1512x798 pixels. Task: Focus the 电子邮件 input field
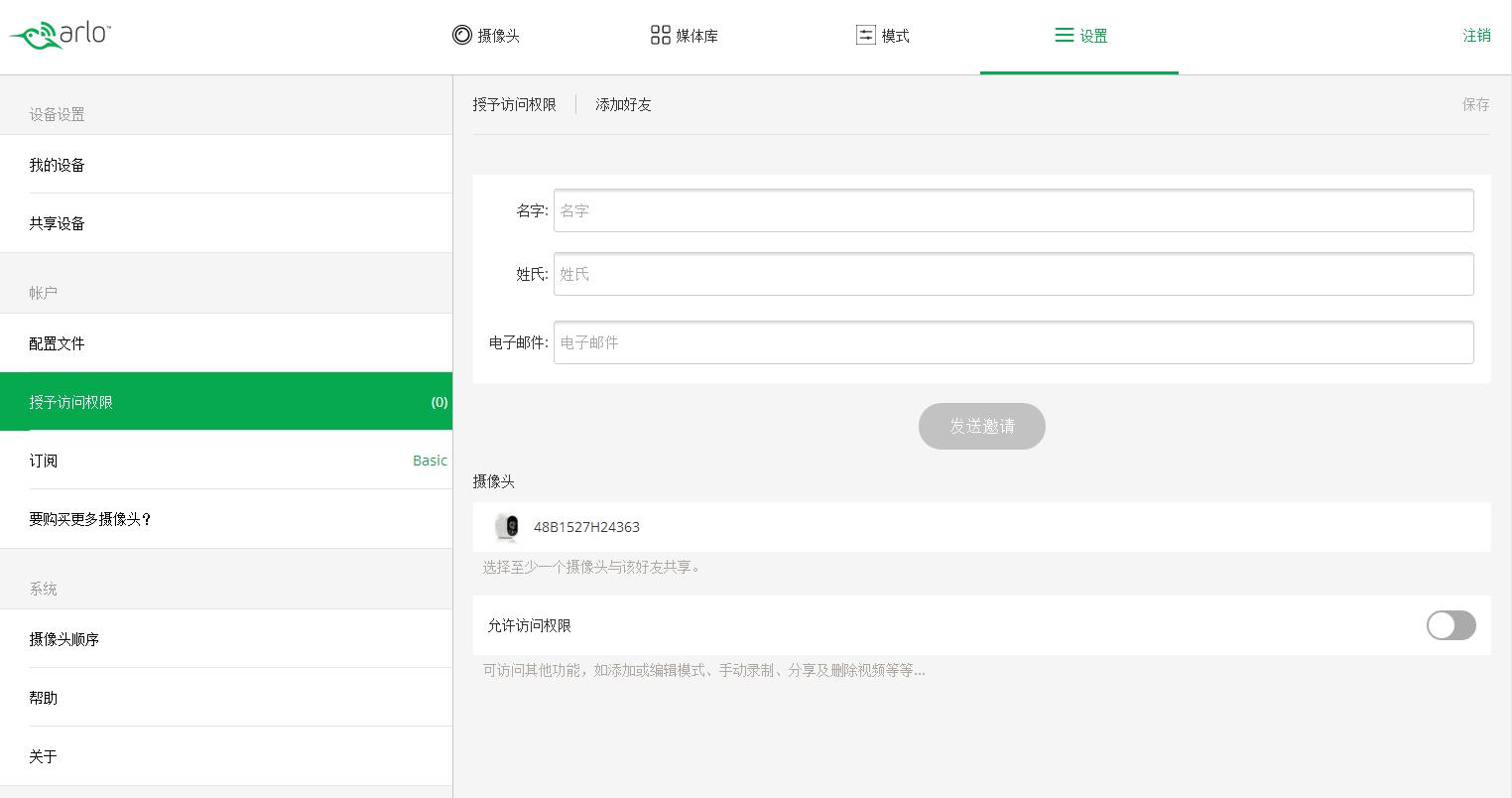(x=1013, y=342)
